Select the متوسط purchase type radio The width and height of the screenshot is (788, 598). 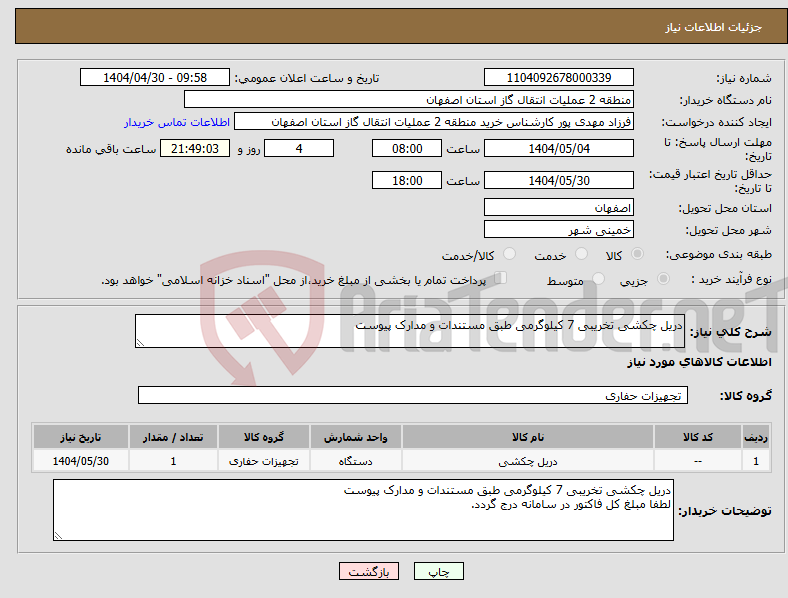point(598,278)
